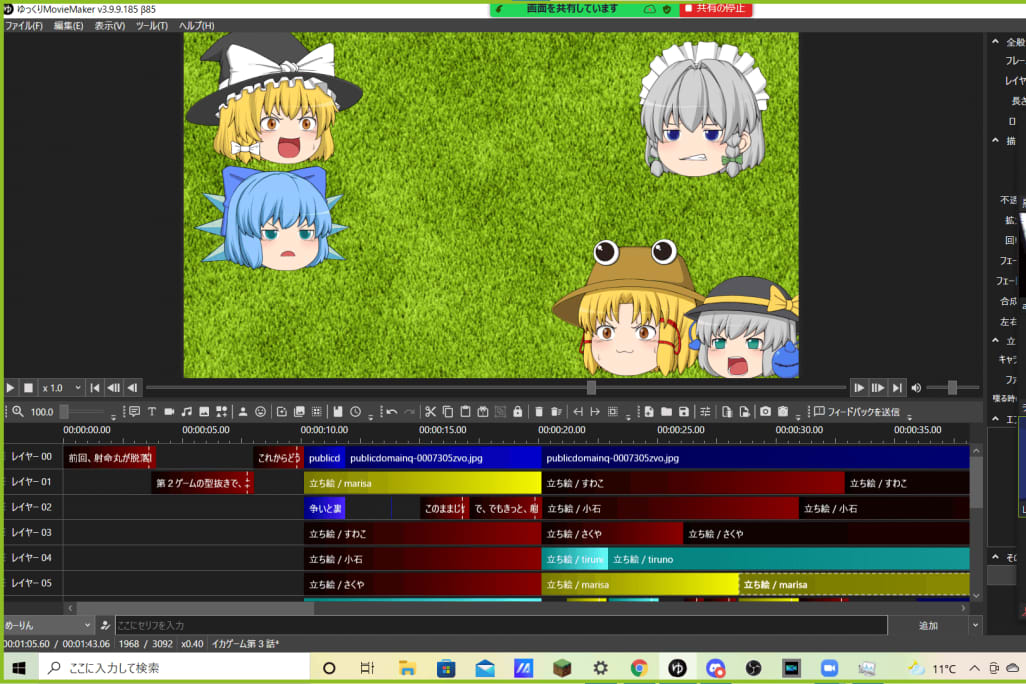Open the playback speed x1.0 dropdown

click(59, 388)
